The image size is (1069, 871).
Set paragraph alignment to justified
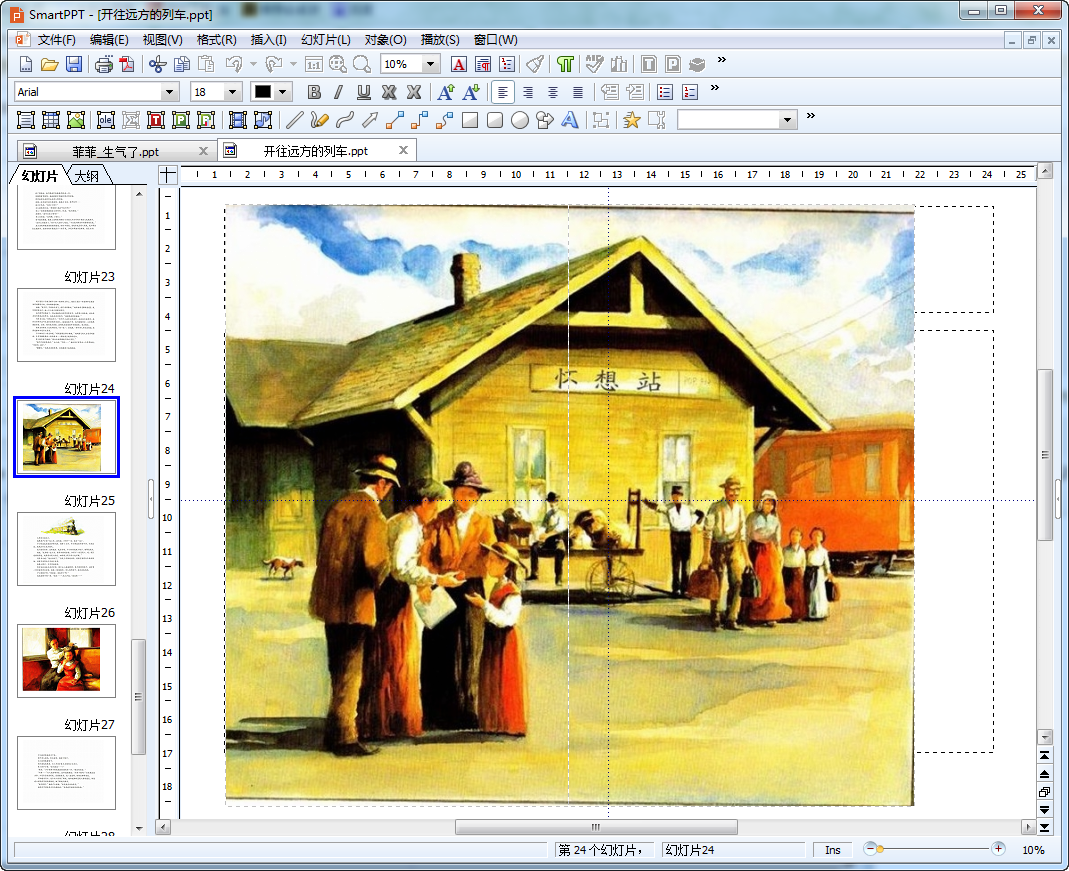click(x=577, y=92)
